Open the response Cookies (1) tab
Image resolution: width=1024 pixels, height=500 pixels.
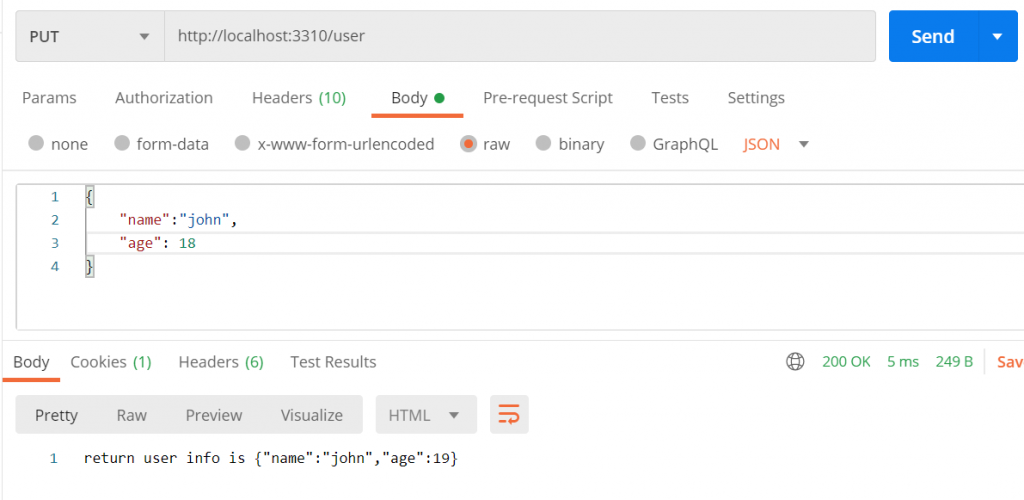click(111, 362)
